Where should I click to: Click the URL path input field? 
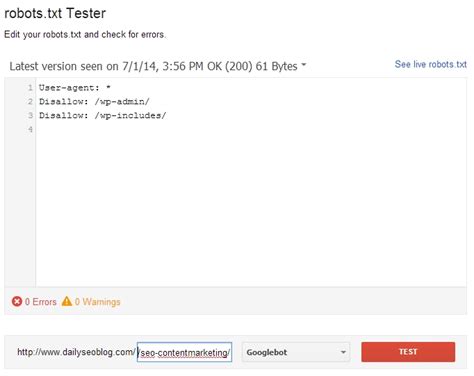click(184, 352)
